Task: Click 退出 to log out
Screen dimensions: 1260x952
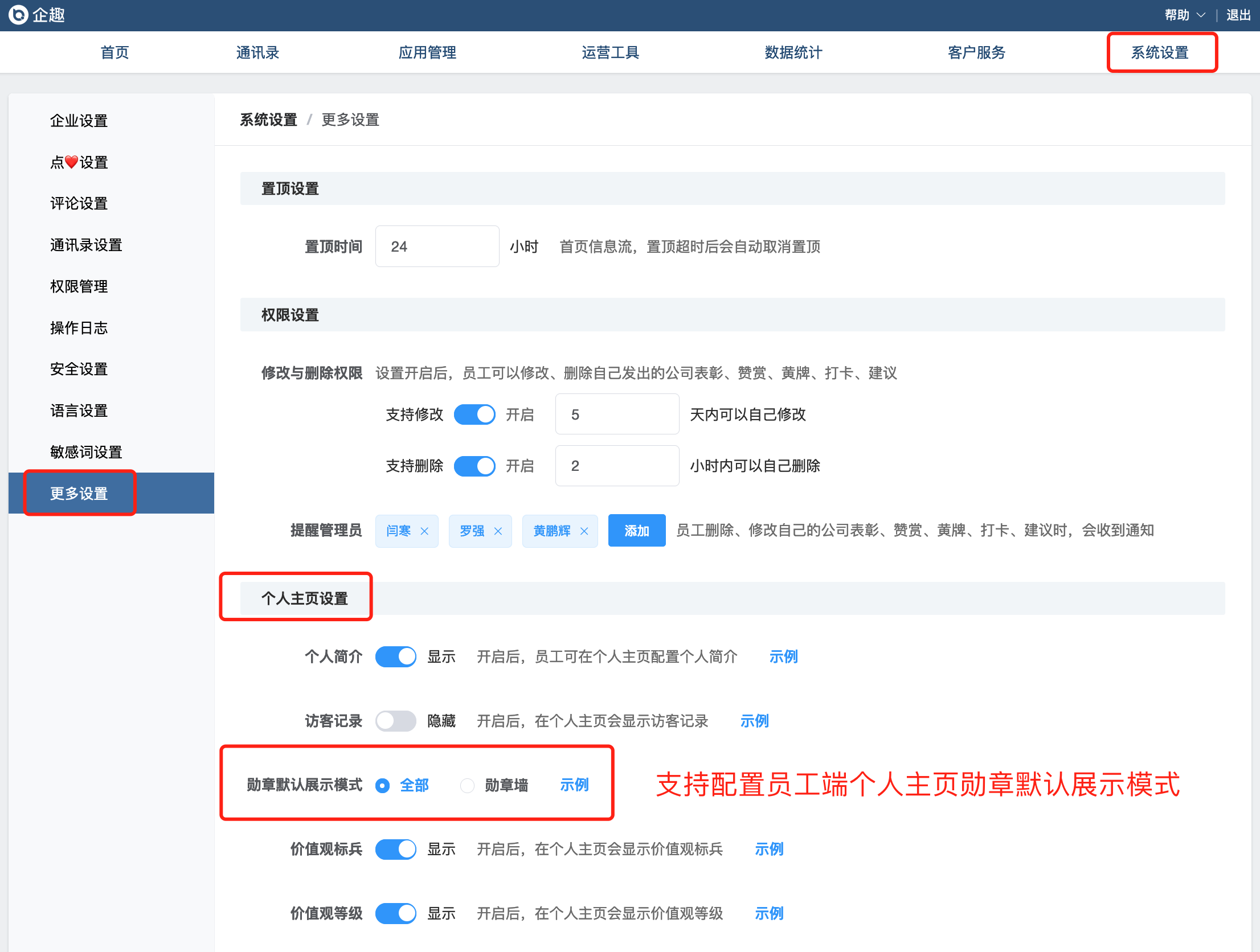Action: click(1238, 15)
